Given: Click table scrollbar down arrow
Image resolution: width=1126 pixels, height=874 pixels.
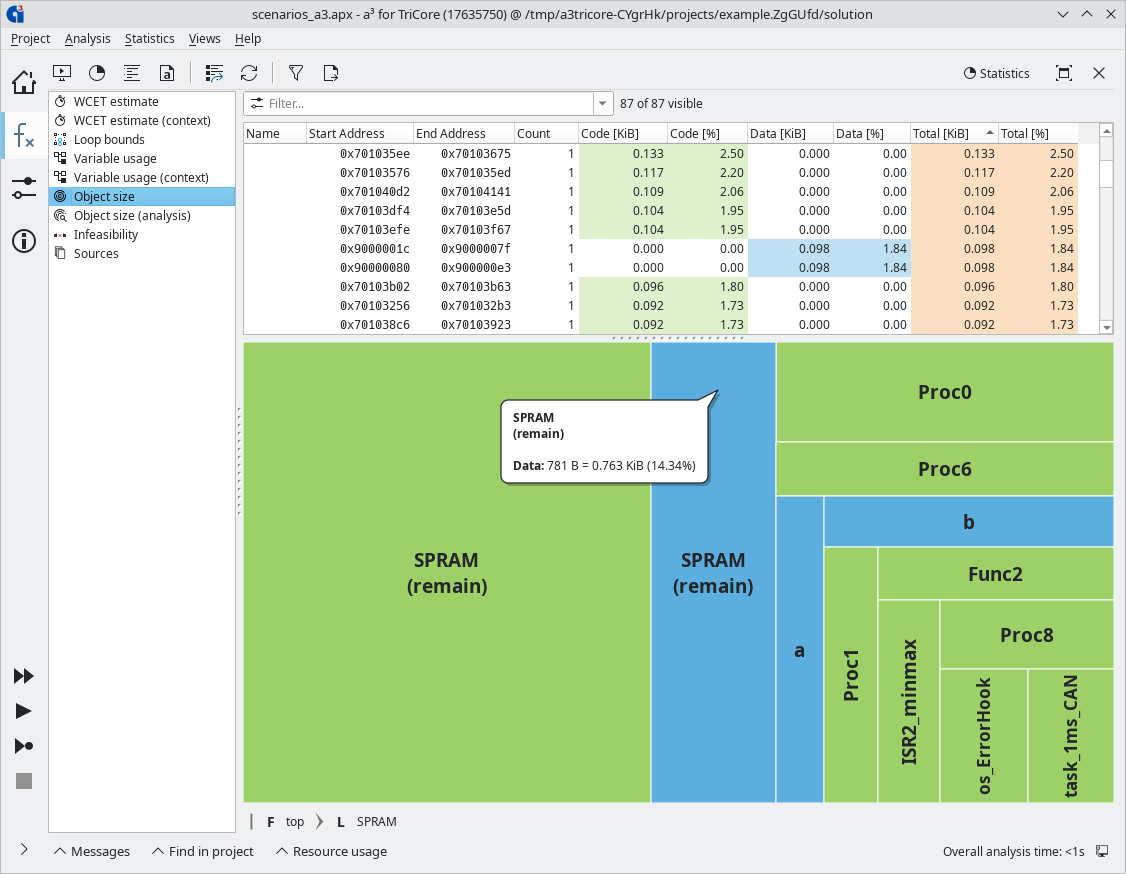Looking at the screenshot, I should tap(1107, 327).
